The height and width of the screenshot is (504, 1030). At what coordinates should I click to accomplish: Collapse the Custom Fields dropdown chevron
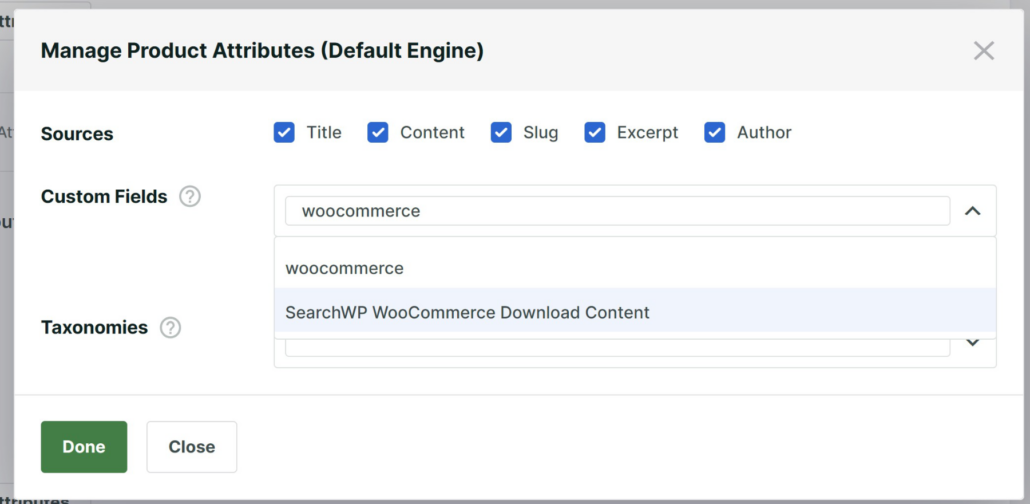tap(972, 211)
